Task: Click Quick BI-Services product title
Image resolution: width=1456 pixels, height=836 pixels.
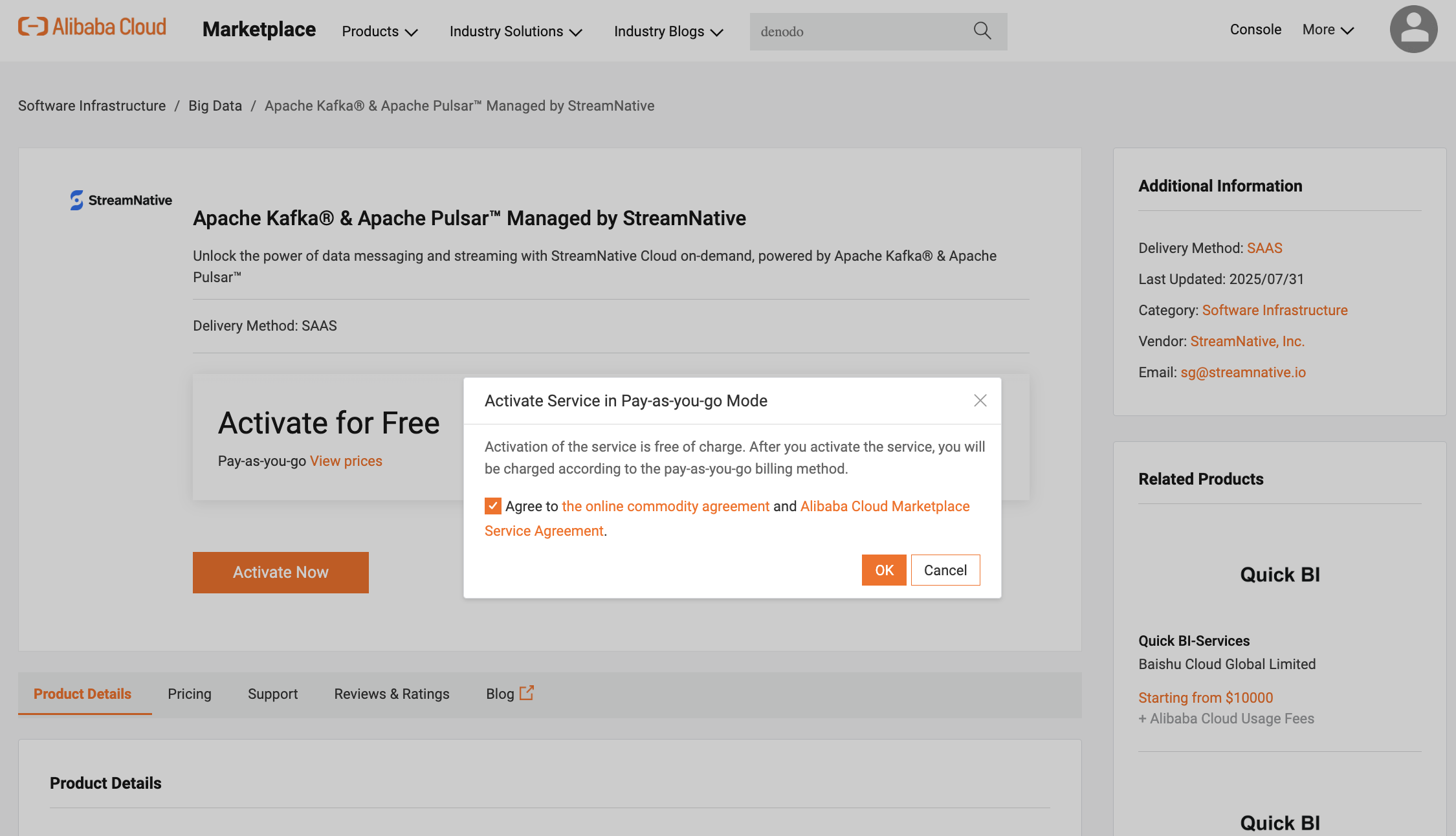Action: click(x=1194, y=641)
